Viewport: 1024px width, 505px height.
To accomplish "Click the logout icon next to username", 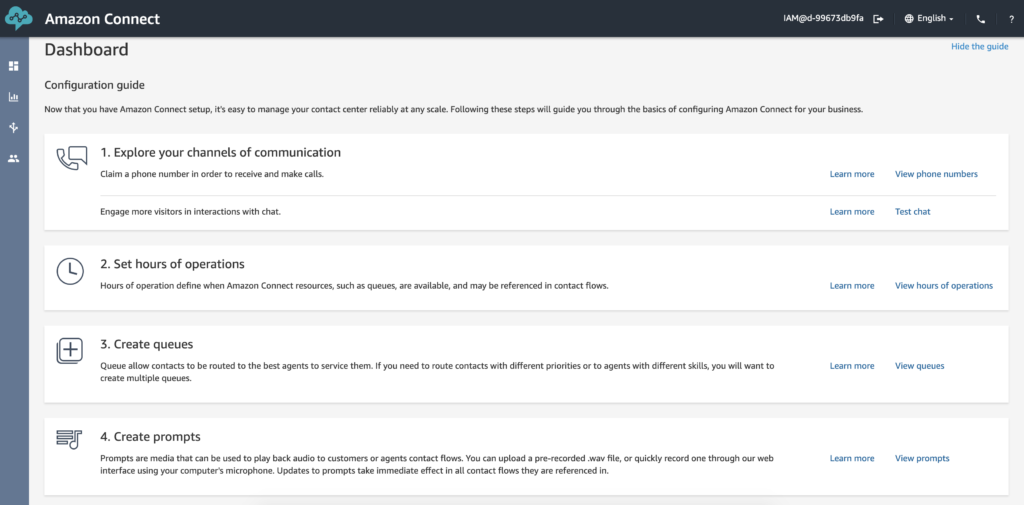I will pyautogui.click(x=878, y=19).
